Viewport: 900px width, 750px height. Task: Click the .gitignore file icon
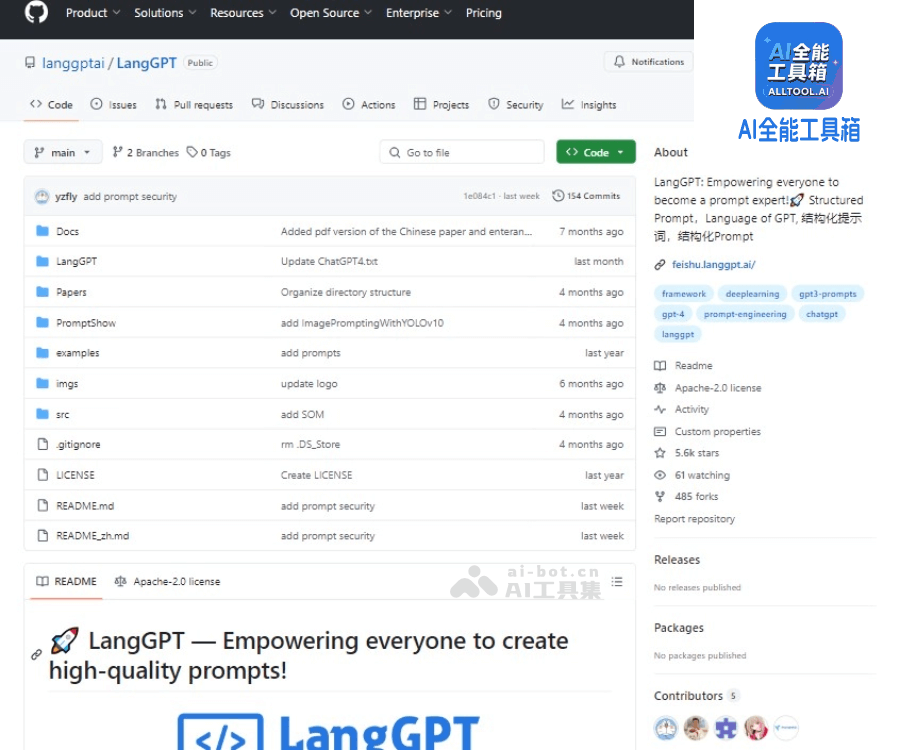click(x=42, y=444)
